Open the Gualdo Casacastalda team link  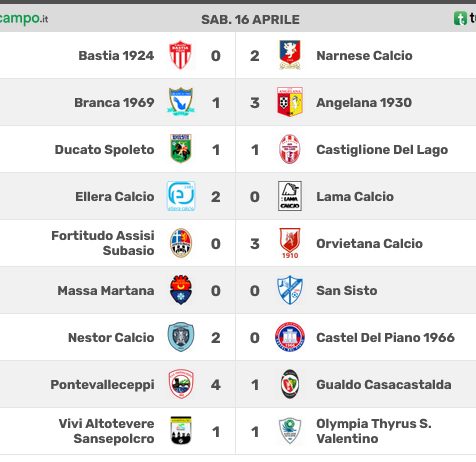(384, 384)
